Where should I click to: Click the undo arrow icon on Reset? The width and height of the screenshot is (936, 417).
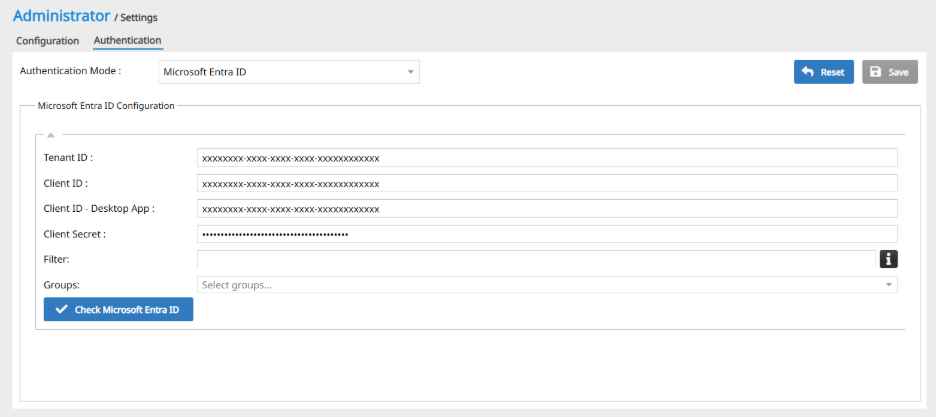tap(808, 72)
